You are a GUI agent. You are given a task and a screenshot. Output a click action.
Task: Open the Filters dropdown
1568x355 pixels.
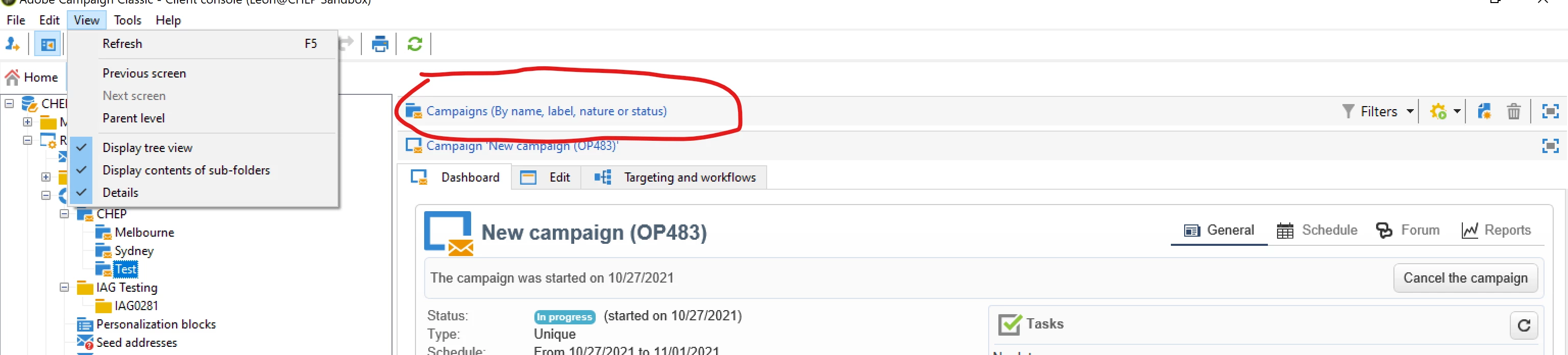[1378, 111]
